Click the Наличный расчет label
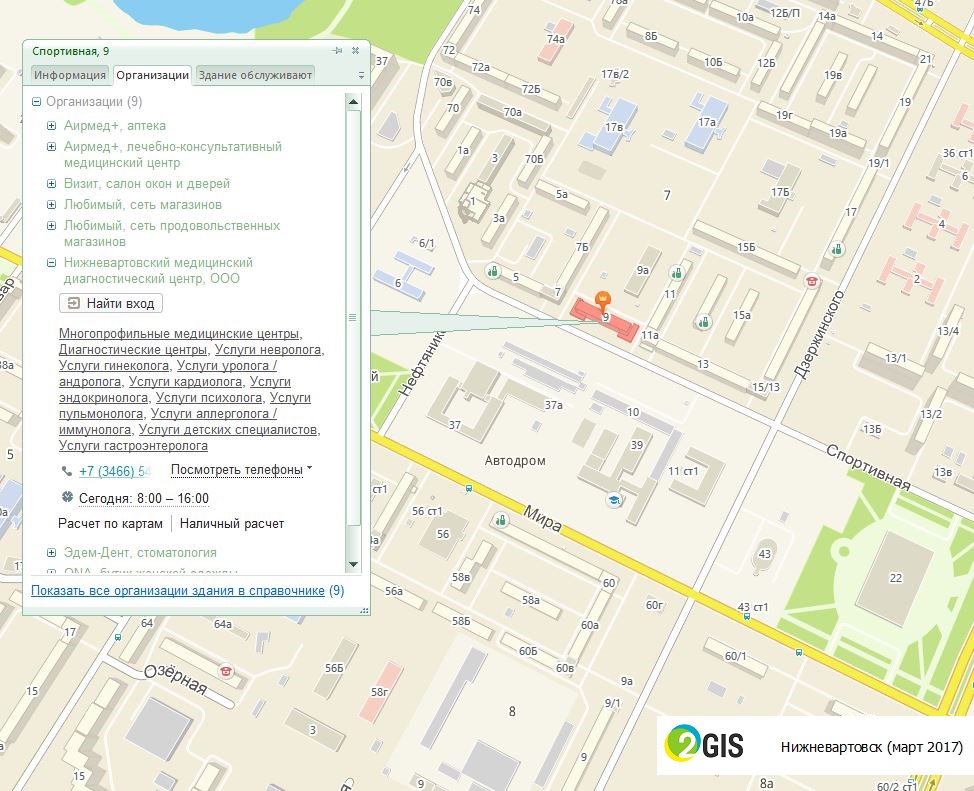The height and width of the screenshot is (791, 974). (x=232, y=524)
